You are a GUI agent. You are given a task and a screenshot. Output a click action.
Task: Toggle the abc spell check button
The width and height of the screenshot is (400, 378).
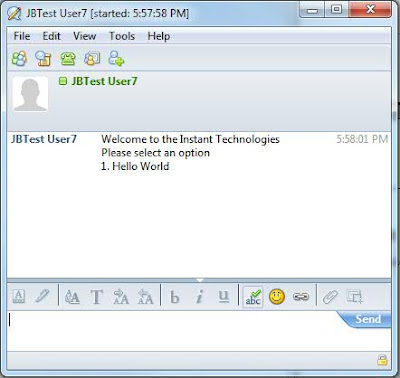(x=253, y=297)
